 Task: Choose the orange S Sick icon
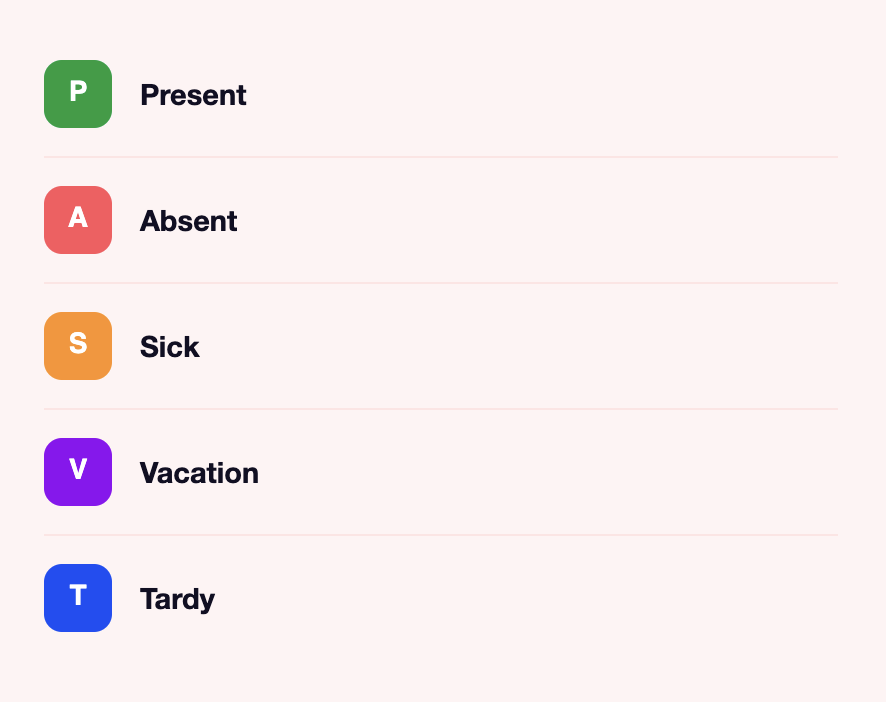coord(78,346)
